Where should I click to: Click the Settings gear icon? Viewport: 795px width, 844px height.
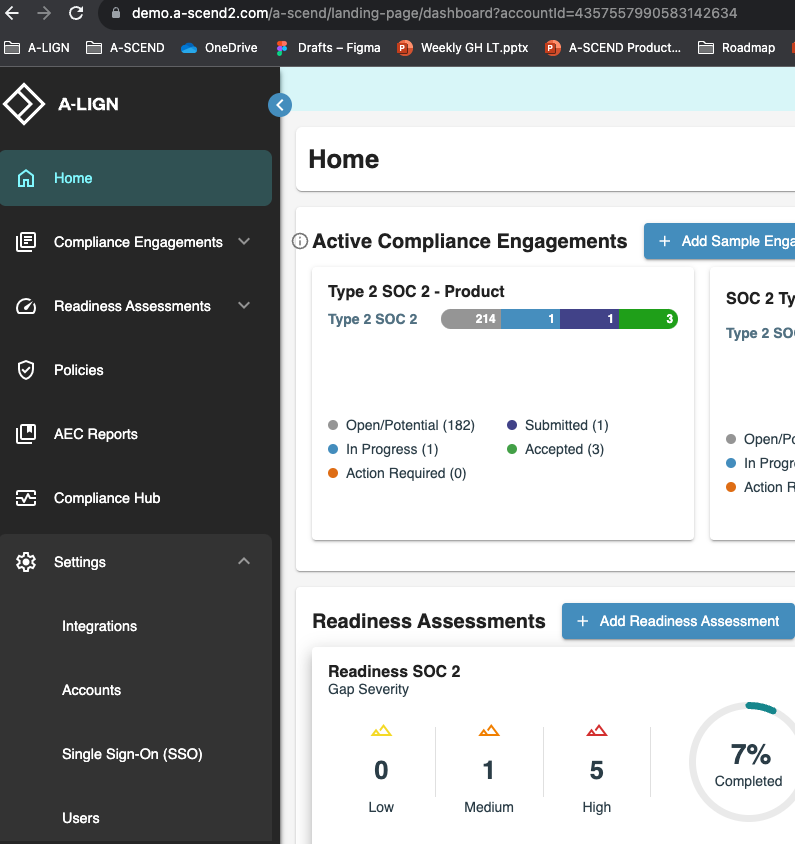click(x=26, y=562)
